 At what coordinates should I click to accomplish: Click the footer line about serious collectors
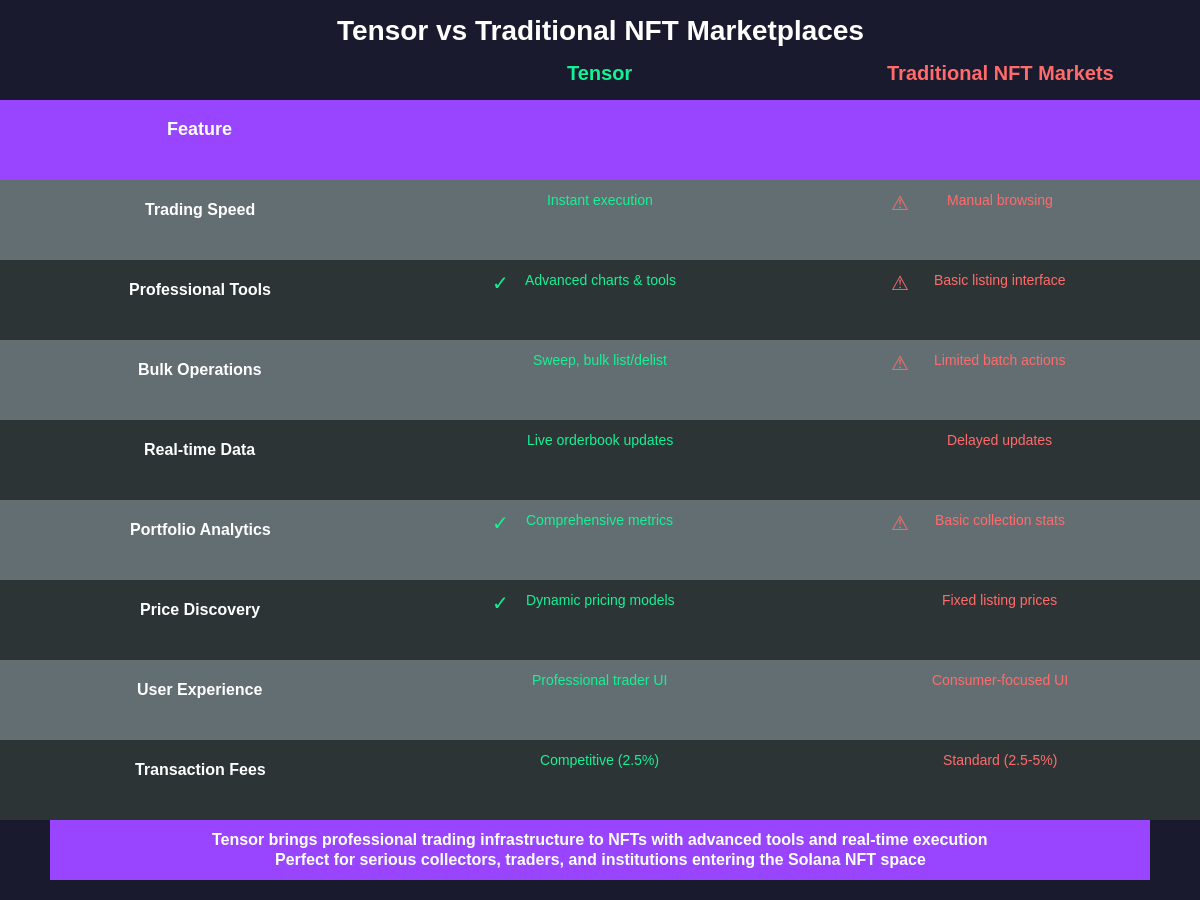600,860
